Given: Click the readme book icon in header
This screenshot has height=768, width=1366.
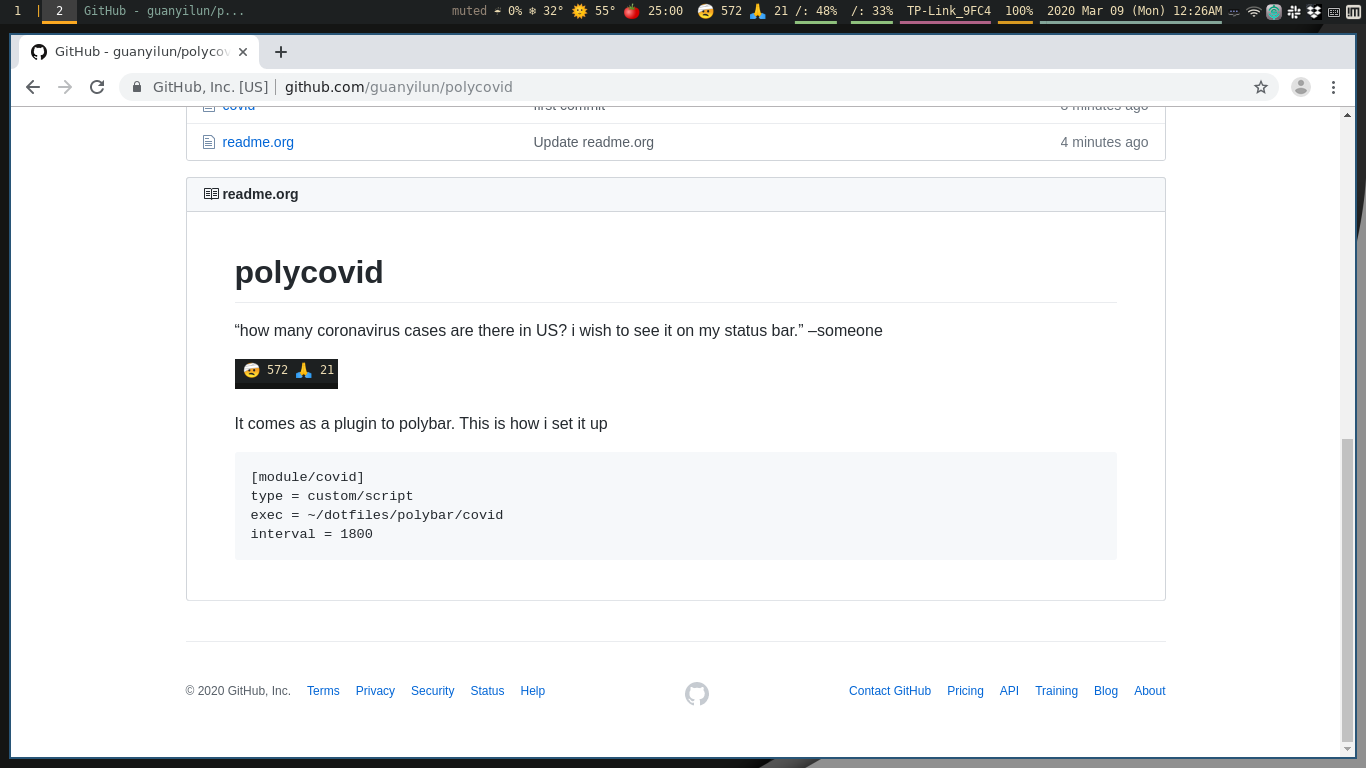Looking at the screenshot, I should click(211, 194).
